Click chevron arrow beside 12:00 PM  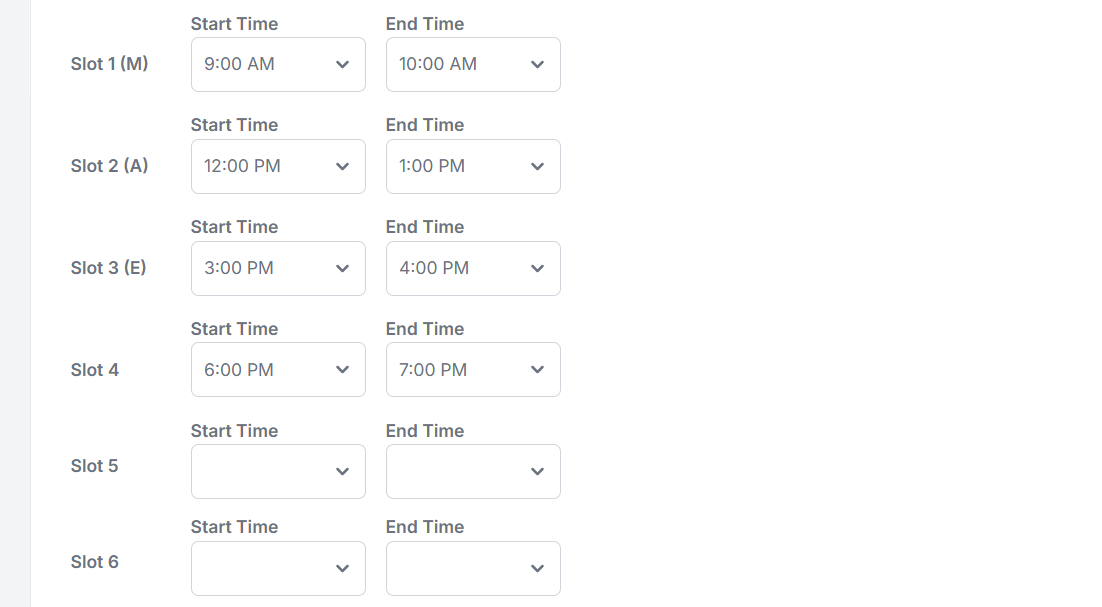tap(342, 167)
